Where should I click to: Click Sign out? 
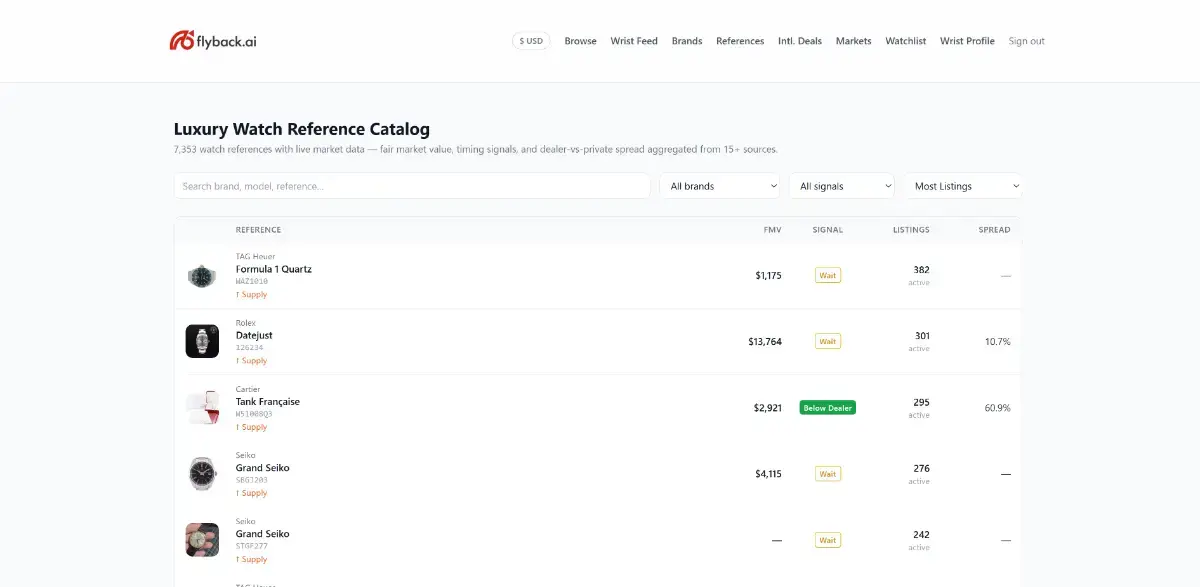coord(1026,41)
